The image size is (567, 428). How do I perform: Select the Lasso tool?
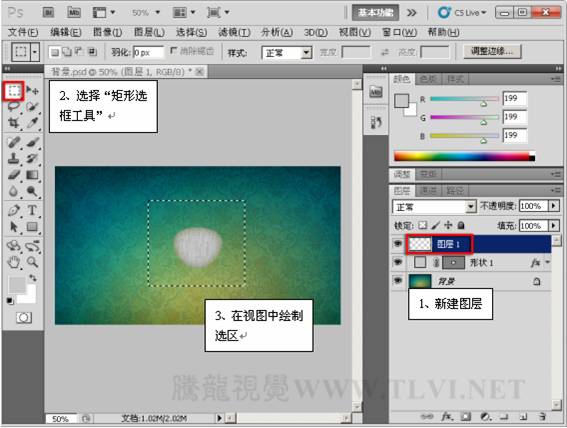tap(14, 107)
